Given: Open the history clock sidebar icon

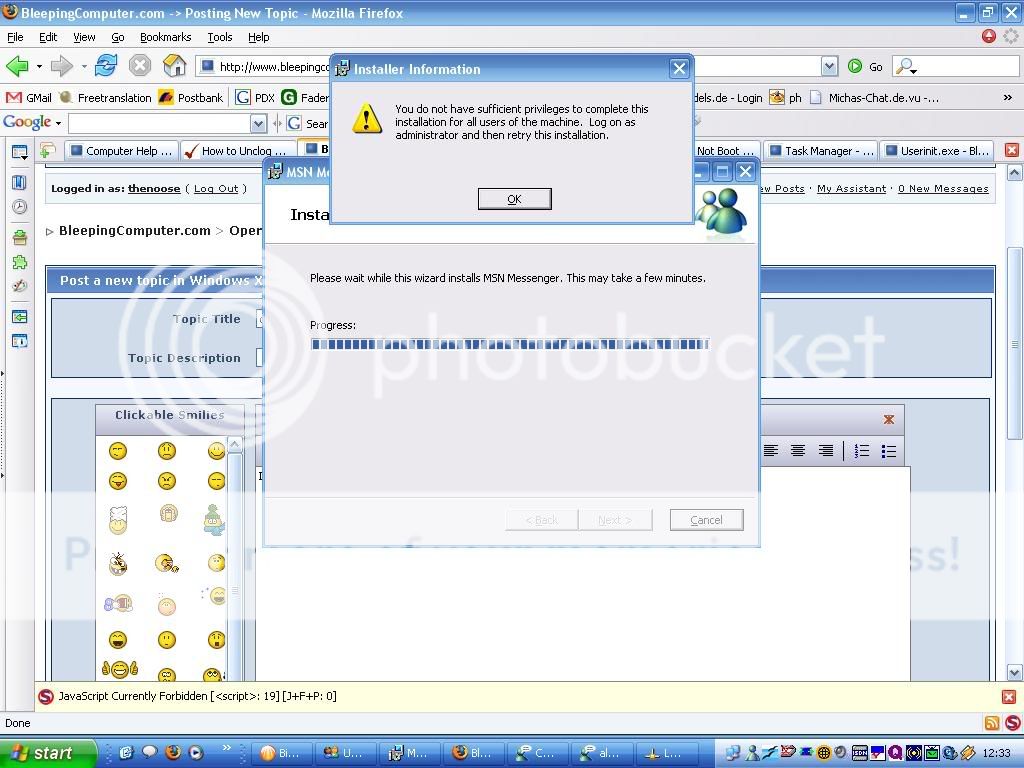Looking at the screenshot, I should [x=20, y=207].
